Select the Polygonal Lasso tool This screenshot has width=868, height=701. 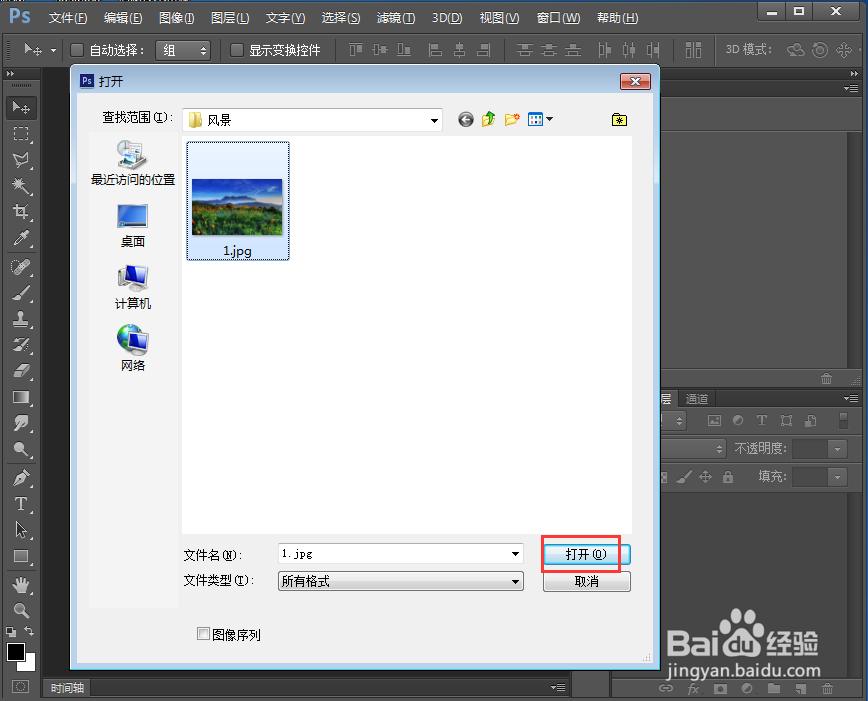(21, 160)
